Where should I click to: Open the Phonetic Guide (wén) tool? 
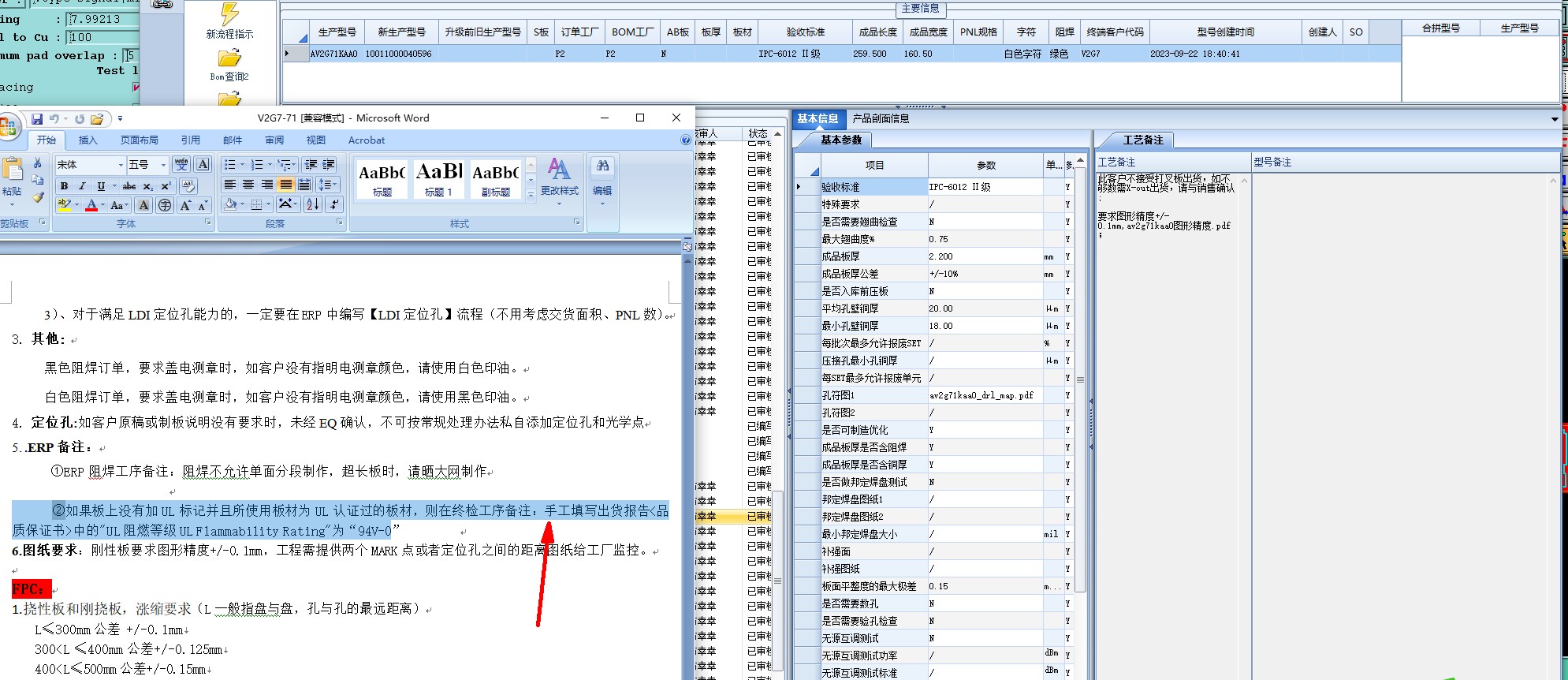coord(181,164)
